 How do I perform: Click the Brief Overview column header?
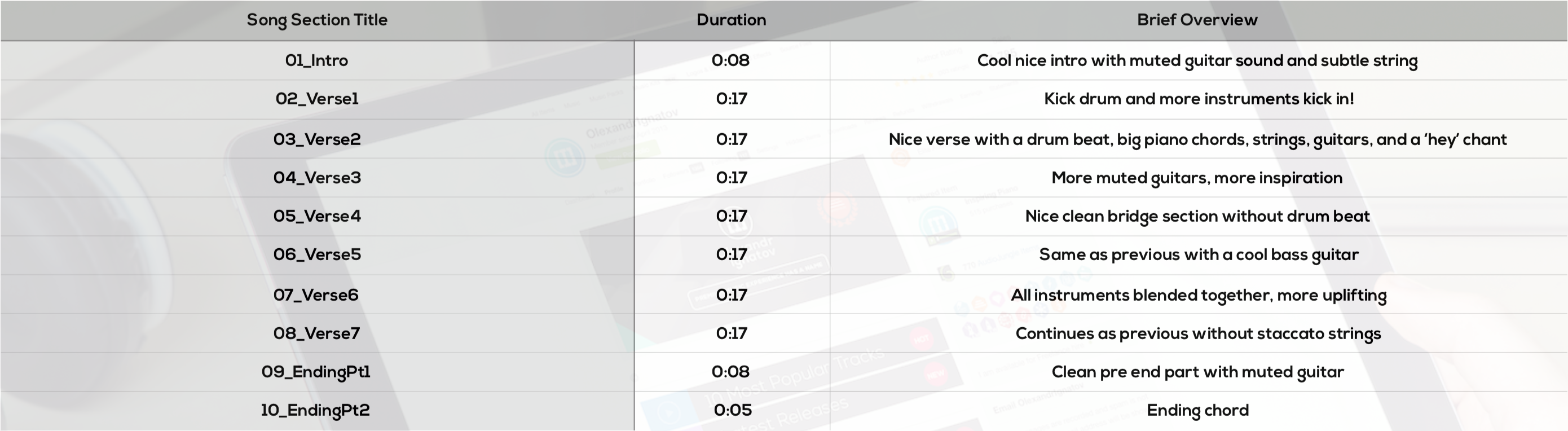1197,20
